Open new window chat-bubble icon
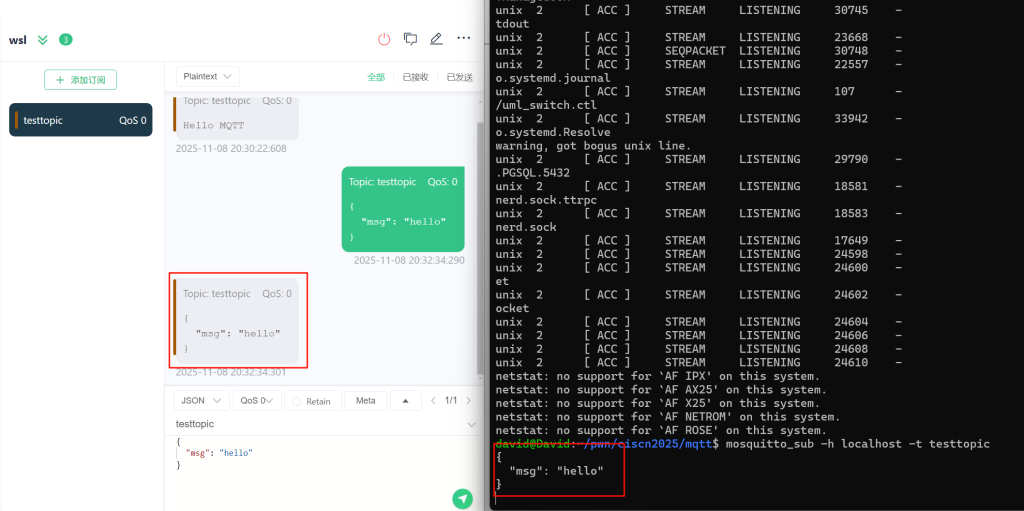 [x=410, y=39]
